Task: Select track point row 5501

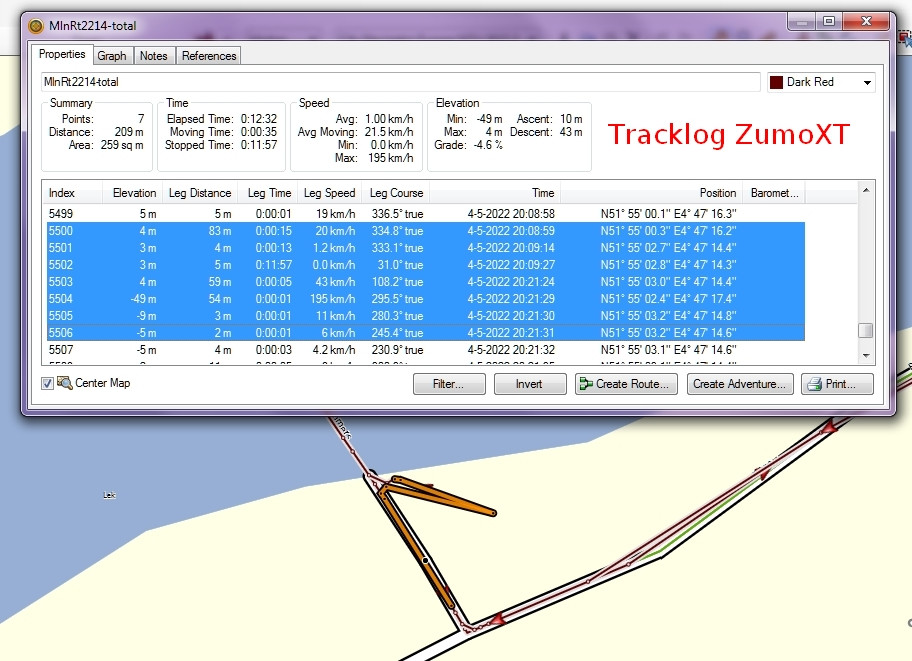Action: pos(425,247)
